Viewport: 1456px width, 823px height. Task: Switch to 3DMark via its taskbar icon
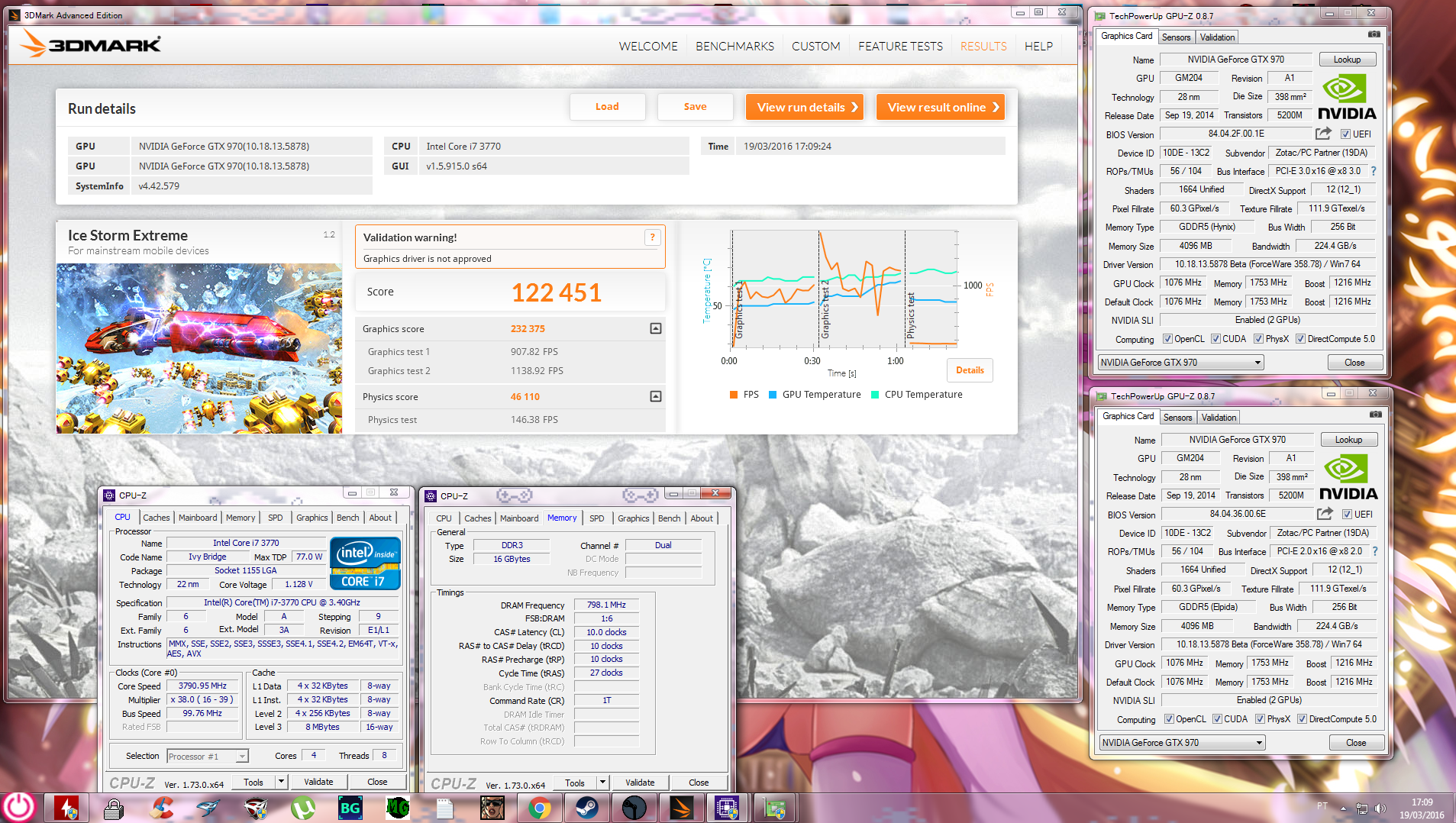[x=682, y=807]
